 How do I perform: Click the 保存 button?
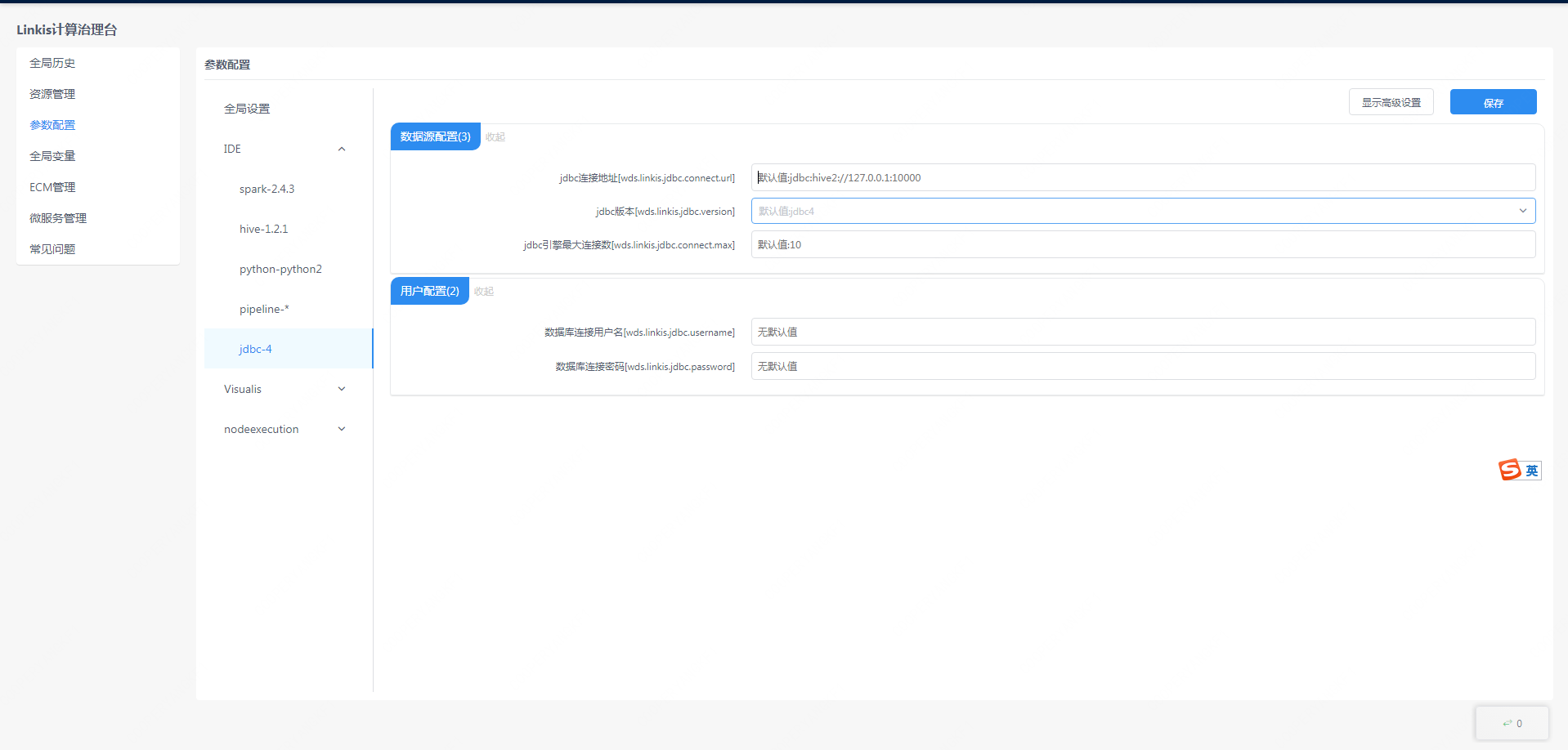click(1493, 102)
